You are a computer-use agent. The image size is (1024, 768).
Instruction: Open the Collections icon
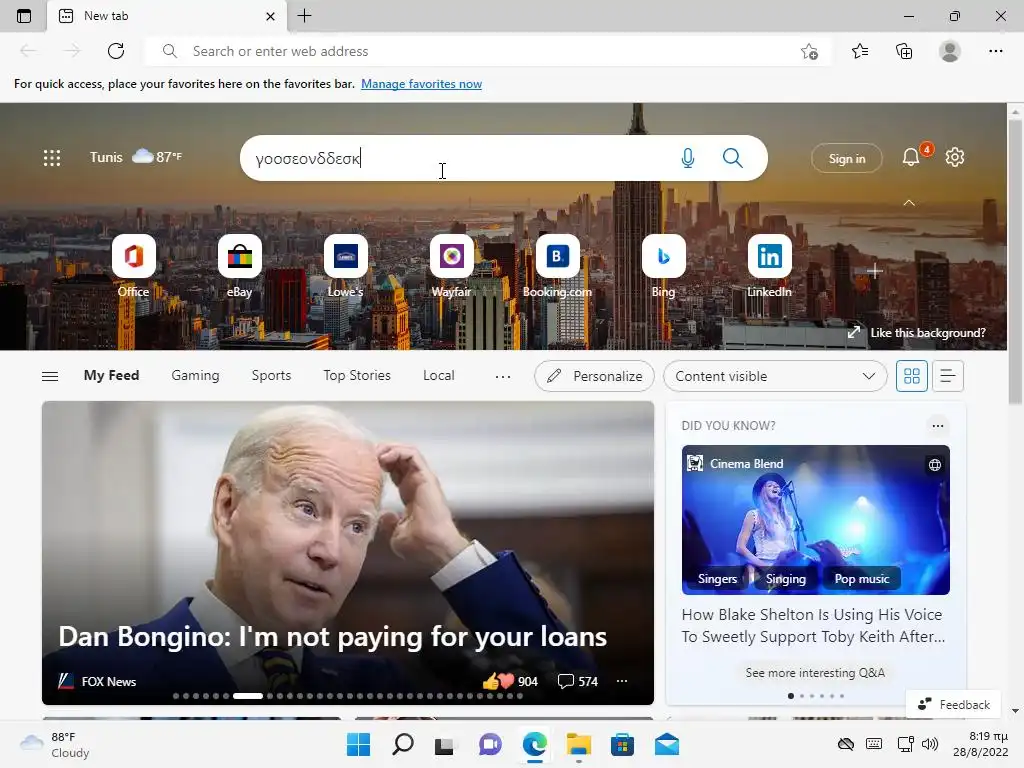click(904, 51)
